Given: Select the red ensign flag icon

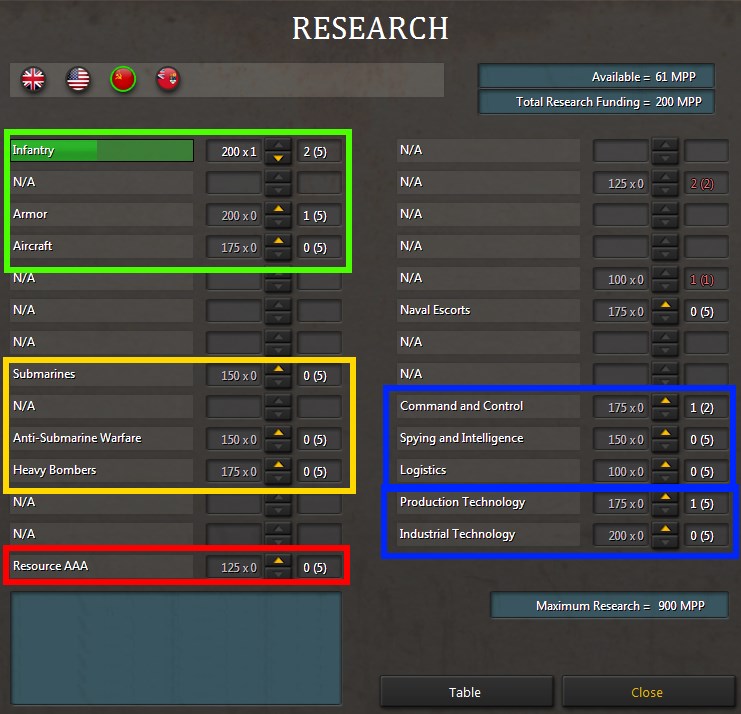Looking at the screenshot, I should click(x=168, y=79).
